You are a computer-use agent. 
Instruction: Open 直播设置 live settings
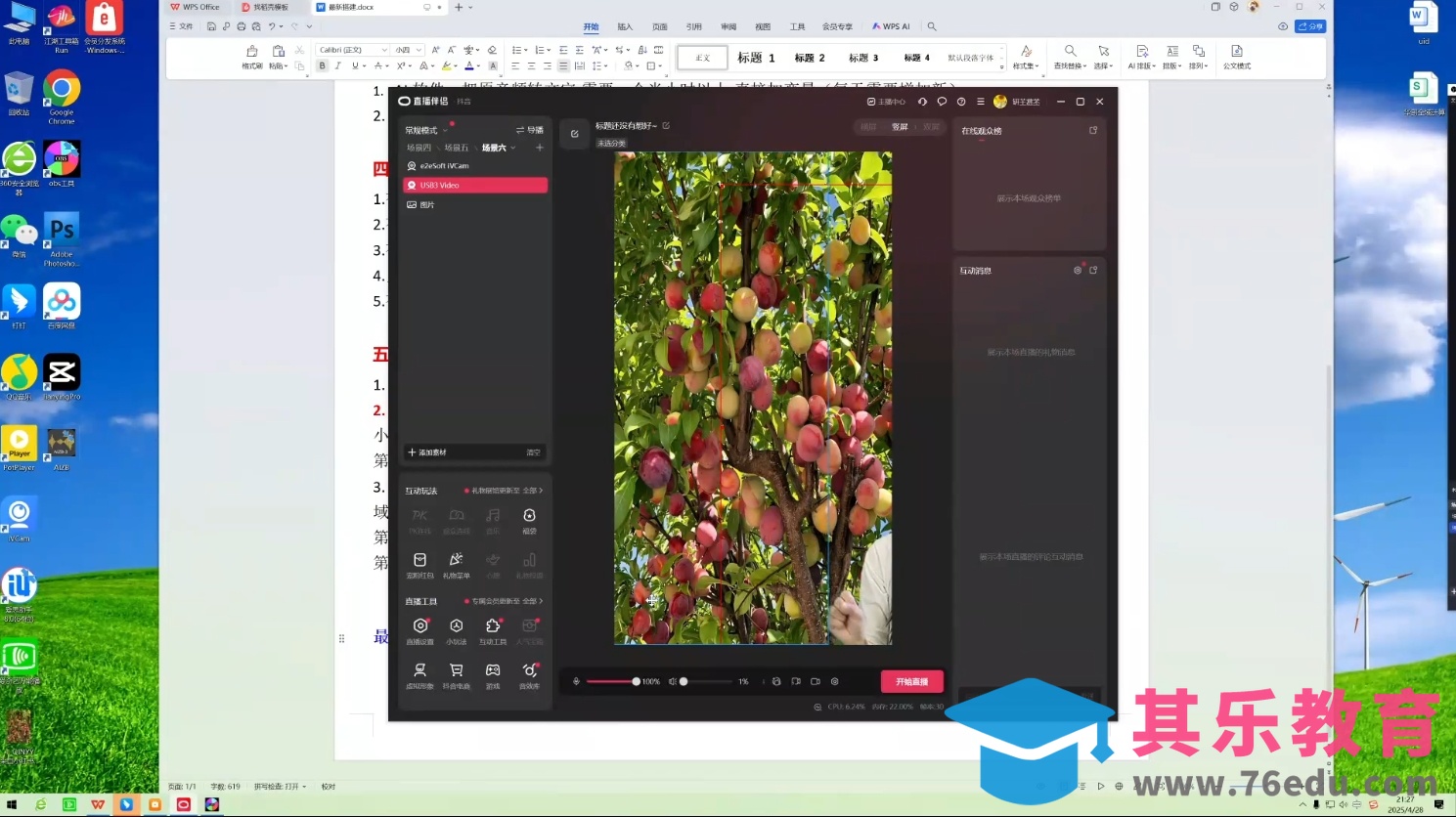tap(419, 629)
